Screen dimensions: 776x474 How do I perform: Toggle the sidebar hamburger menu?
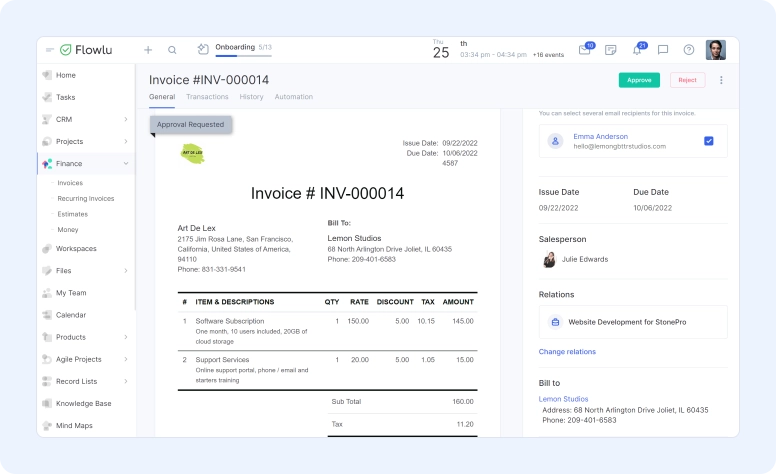(50, 49)
